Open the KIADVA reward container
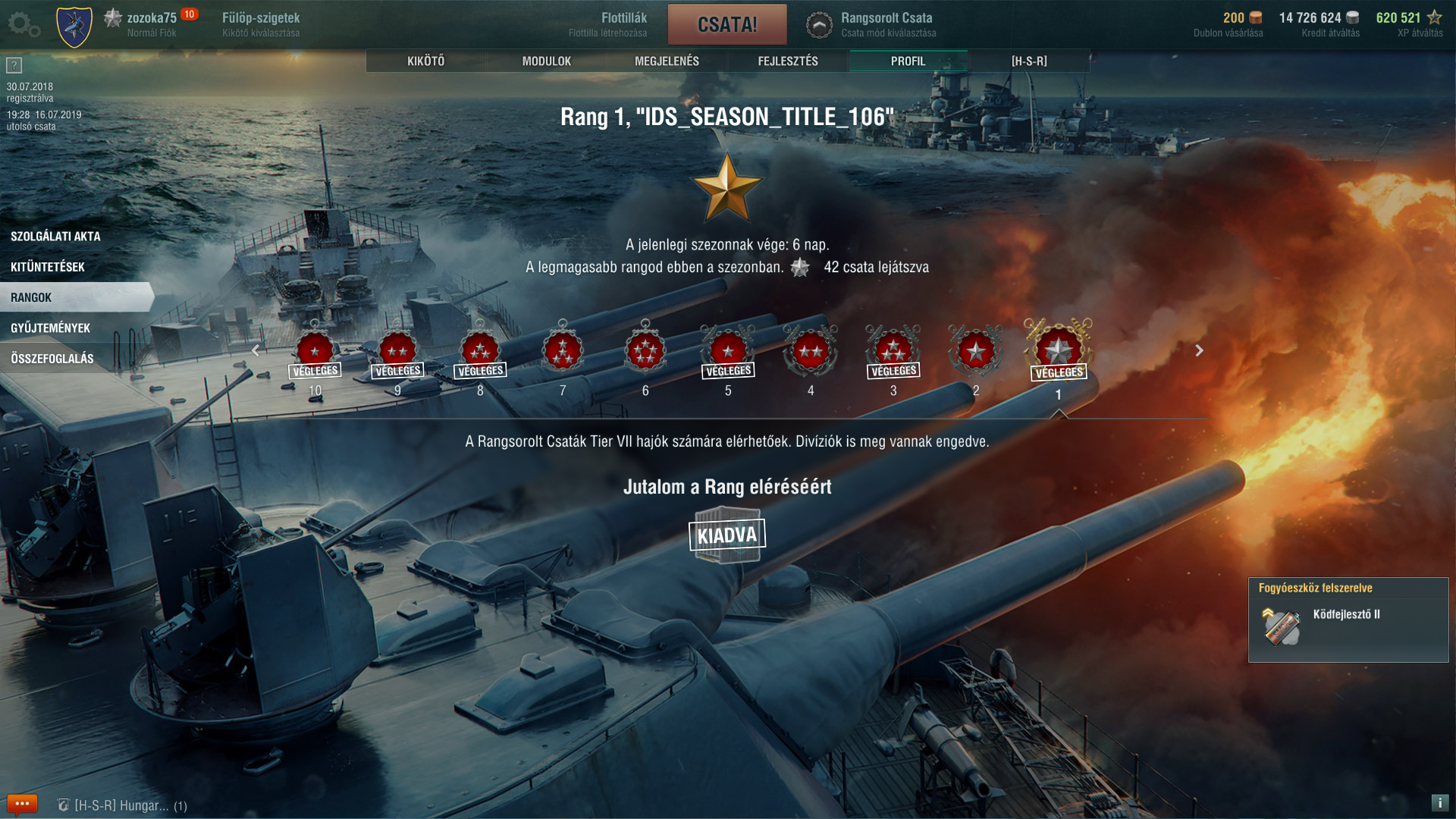Screen dimensions: 1456x819 [727, 535]
